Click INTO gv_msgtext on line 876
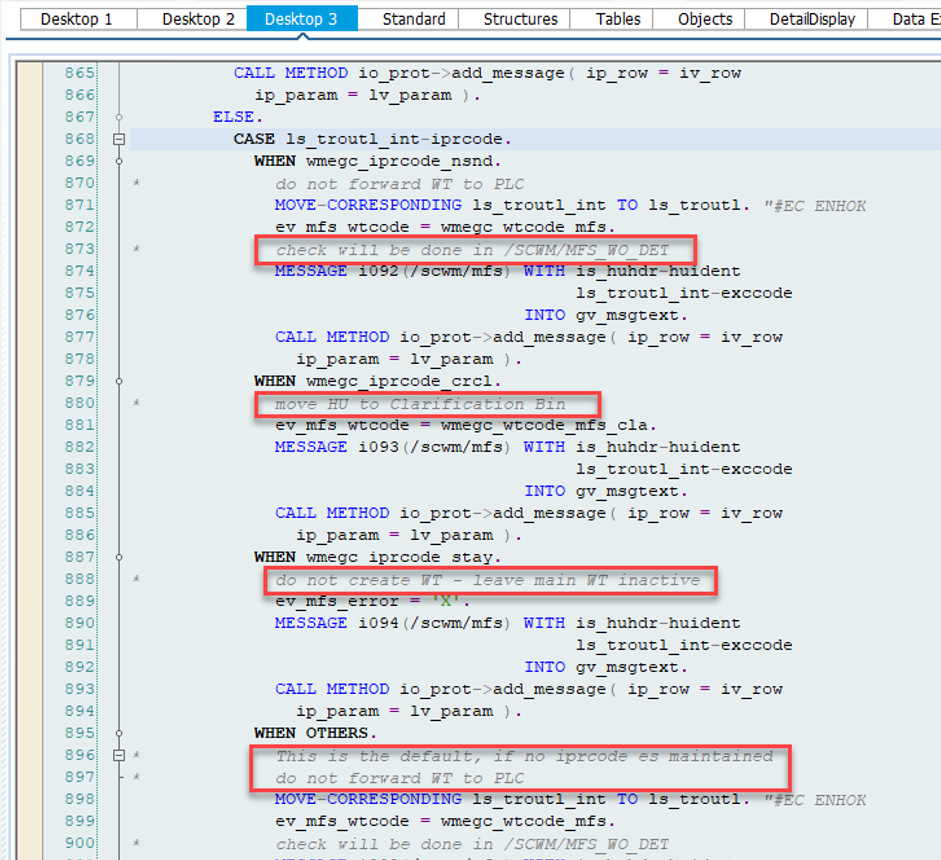 coord(606,315)
